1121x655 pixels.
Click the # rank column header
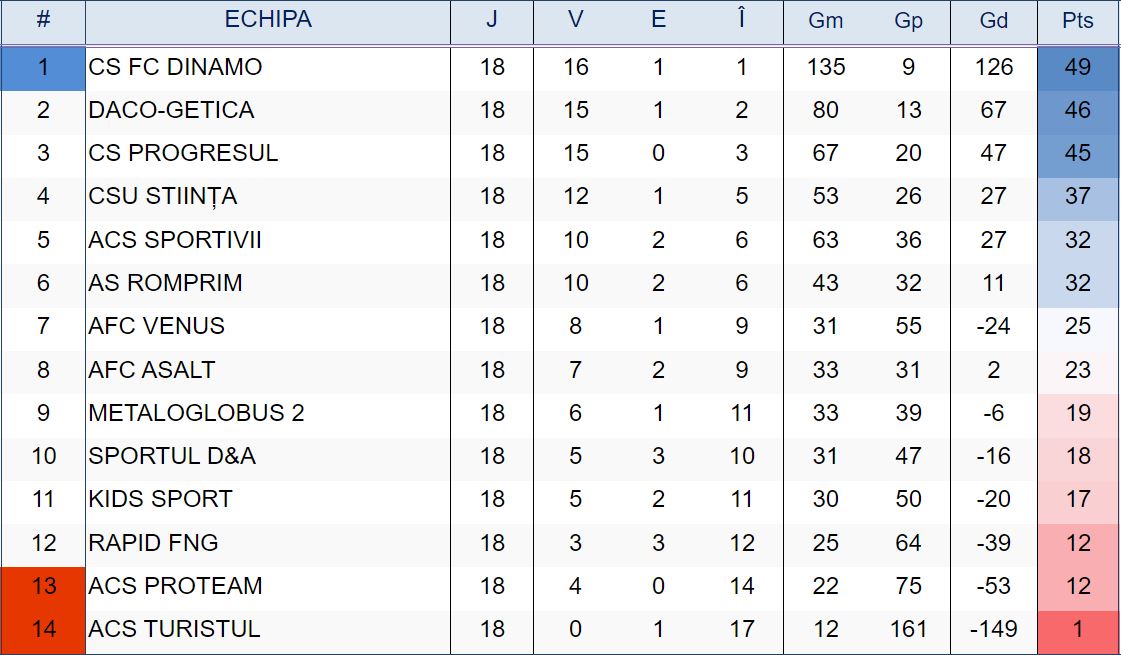(x=43, y=20)
